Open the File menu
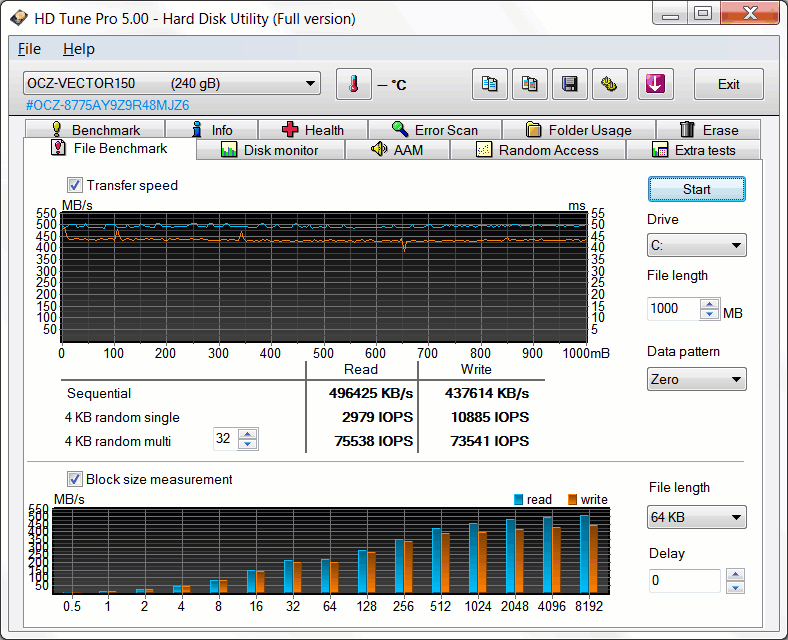The height and width of the screenshot is (640, 788). [29, 49]
